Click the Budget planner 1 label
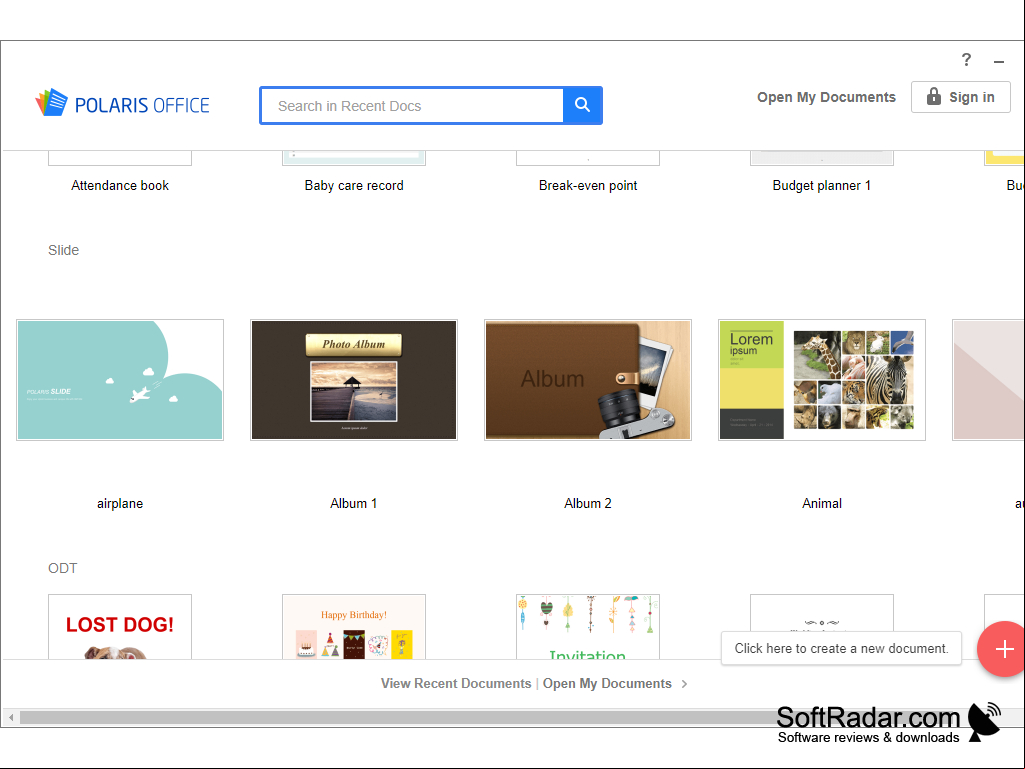 (822, 186)
